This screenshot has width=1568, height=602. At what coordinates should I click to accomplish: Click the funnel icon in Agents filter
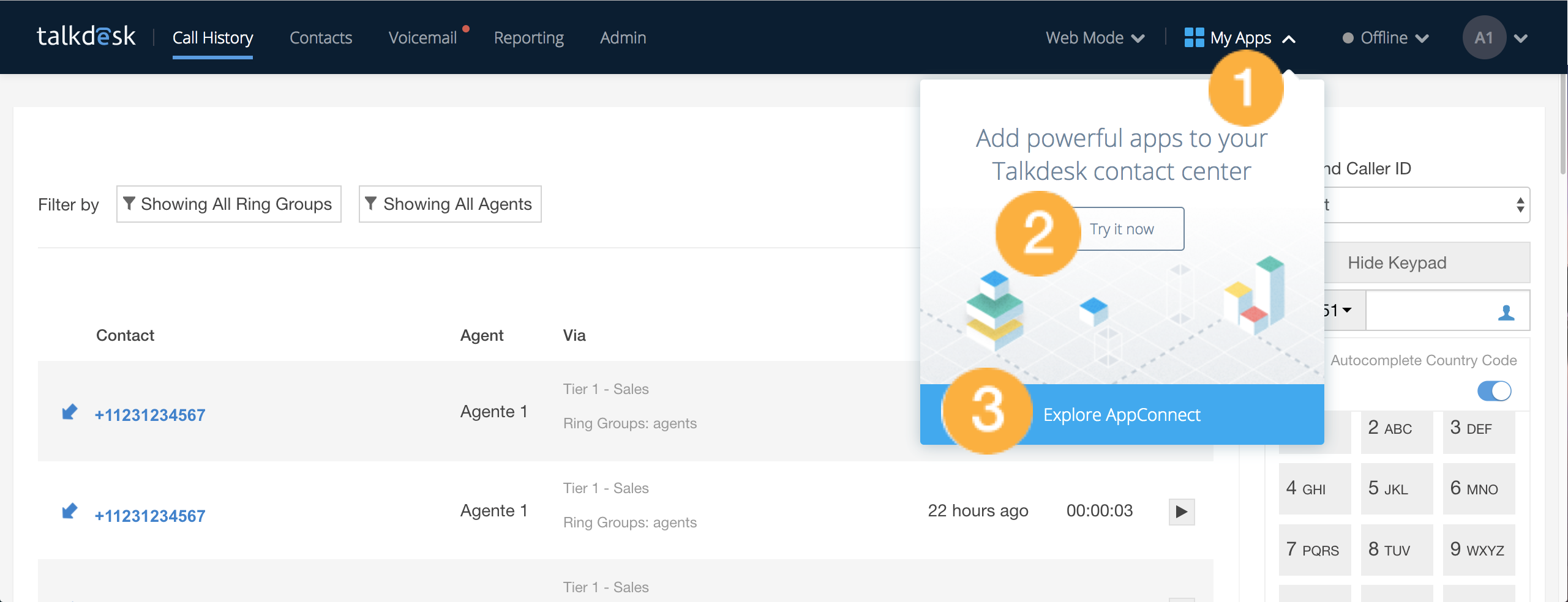click(x=370, y=203)
